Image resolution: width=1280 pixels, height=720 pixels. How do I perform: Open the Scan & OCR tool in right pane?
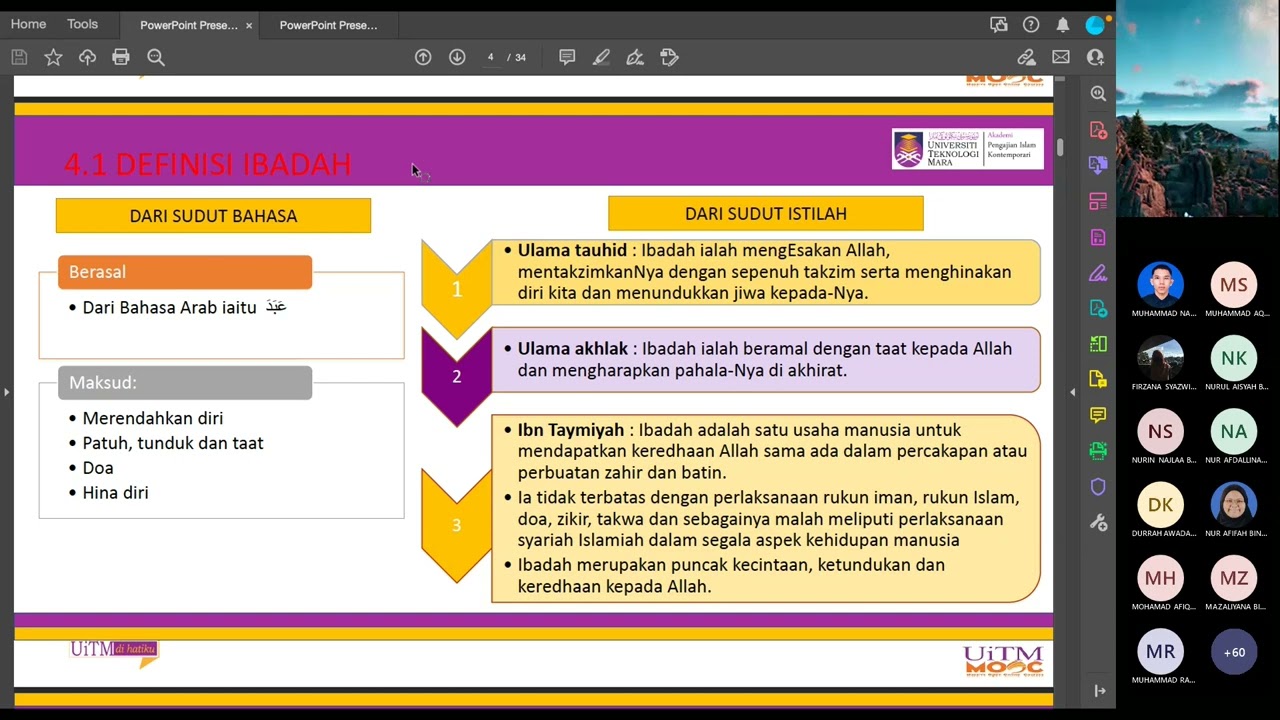(1098, 451)
